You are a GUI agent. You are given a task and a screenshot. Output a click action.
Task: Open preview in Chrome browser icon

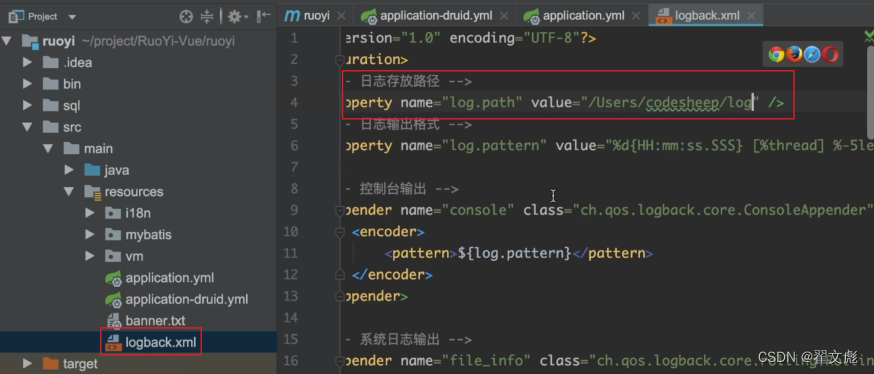[x=776, y=55]
